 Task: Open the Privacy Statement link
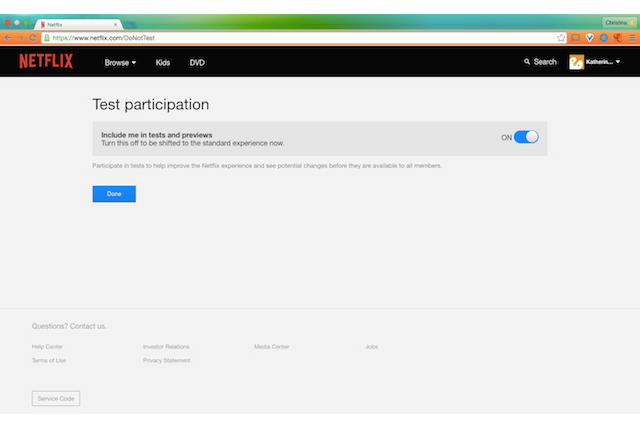[x=166, y=360]
